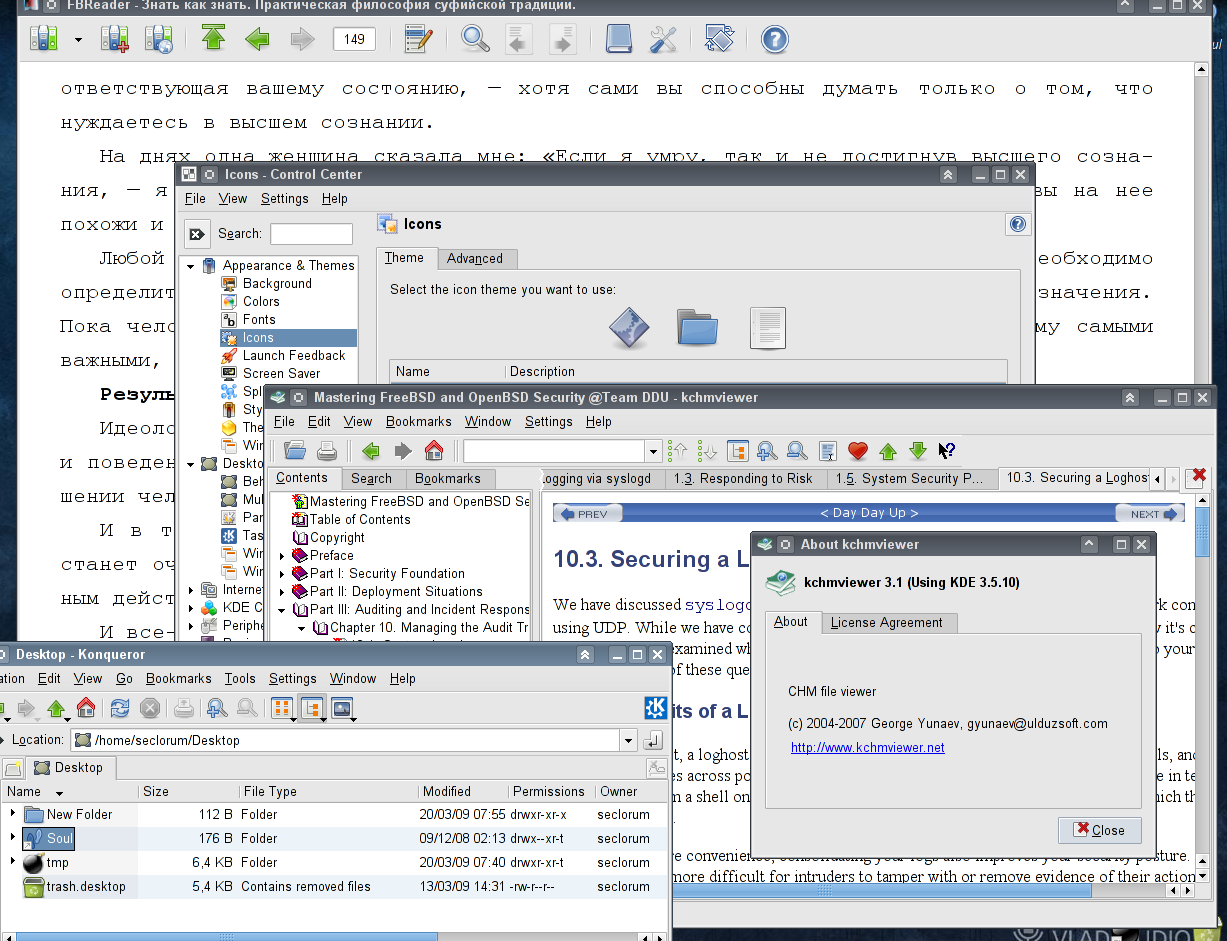Viewport: 1227px width, 941px height.
Task: Open file icon in kchmviewer toolbar
Action: [x=294, y=450]
